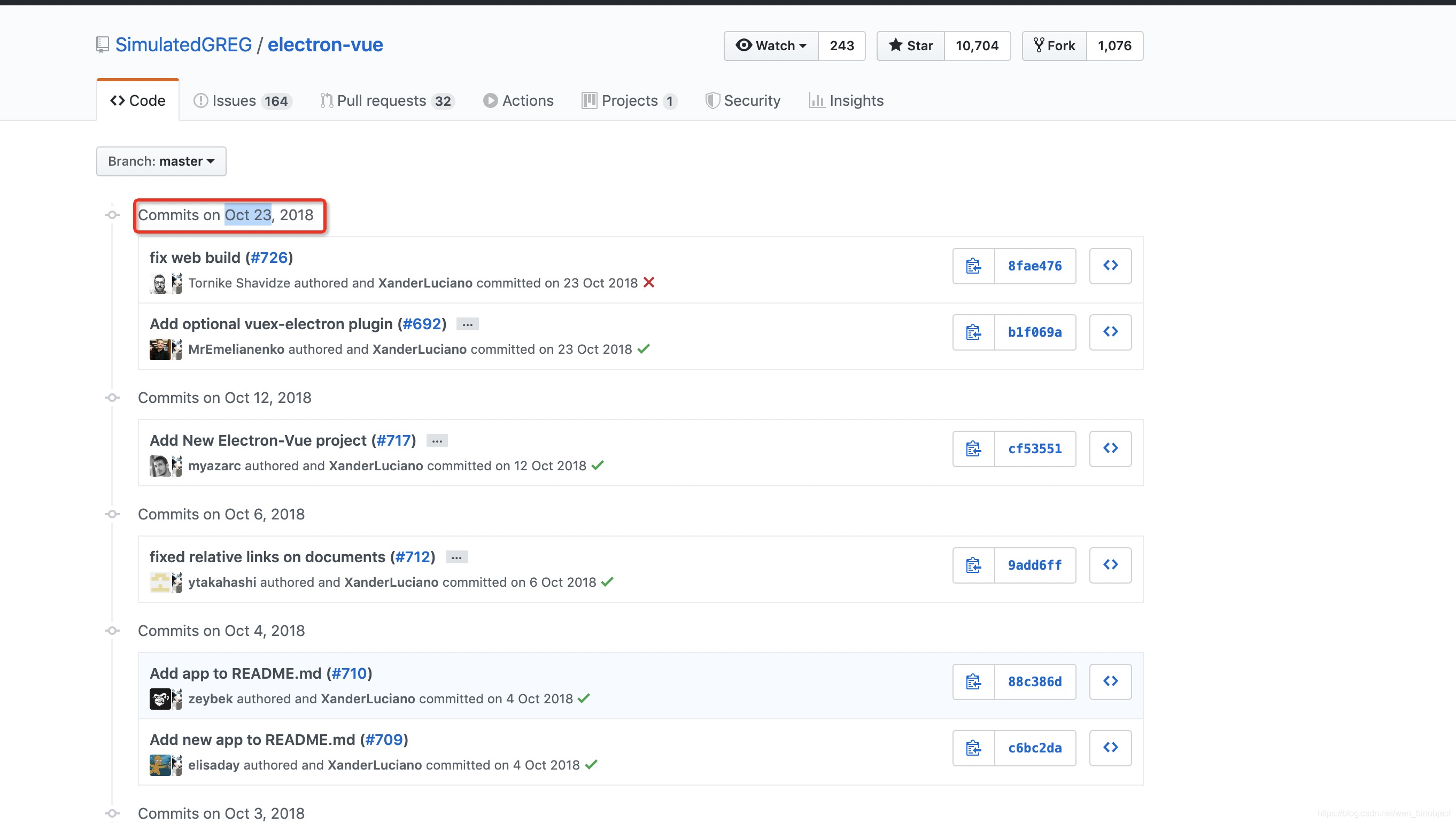Copy SHA for commit c6bc2da
The width and height of the screenshot is (1456, 823).
(x=973, y=748)
